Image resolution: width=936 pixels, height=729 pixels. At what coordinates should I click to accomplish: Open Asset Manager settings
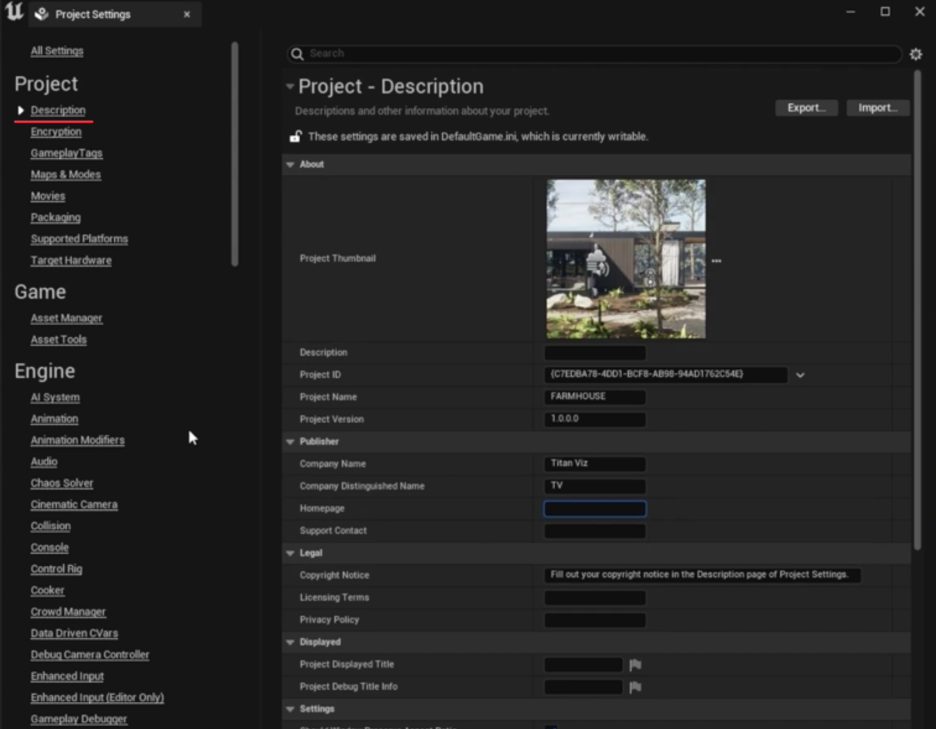pyautogui.click(x=66, y=319)
